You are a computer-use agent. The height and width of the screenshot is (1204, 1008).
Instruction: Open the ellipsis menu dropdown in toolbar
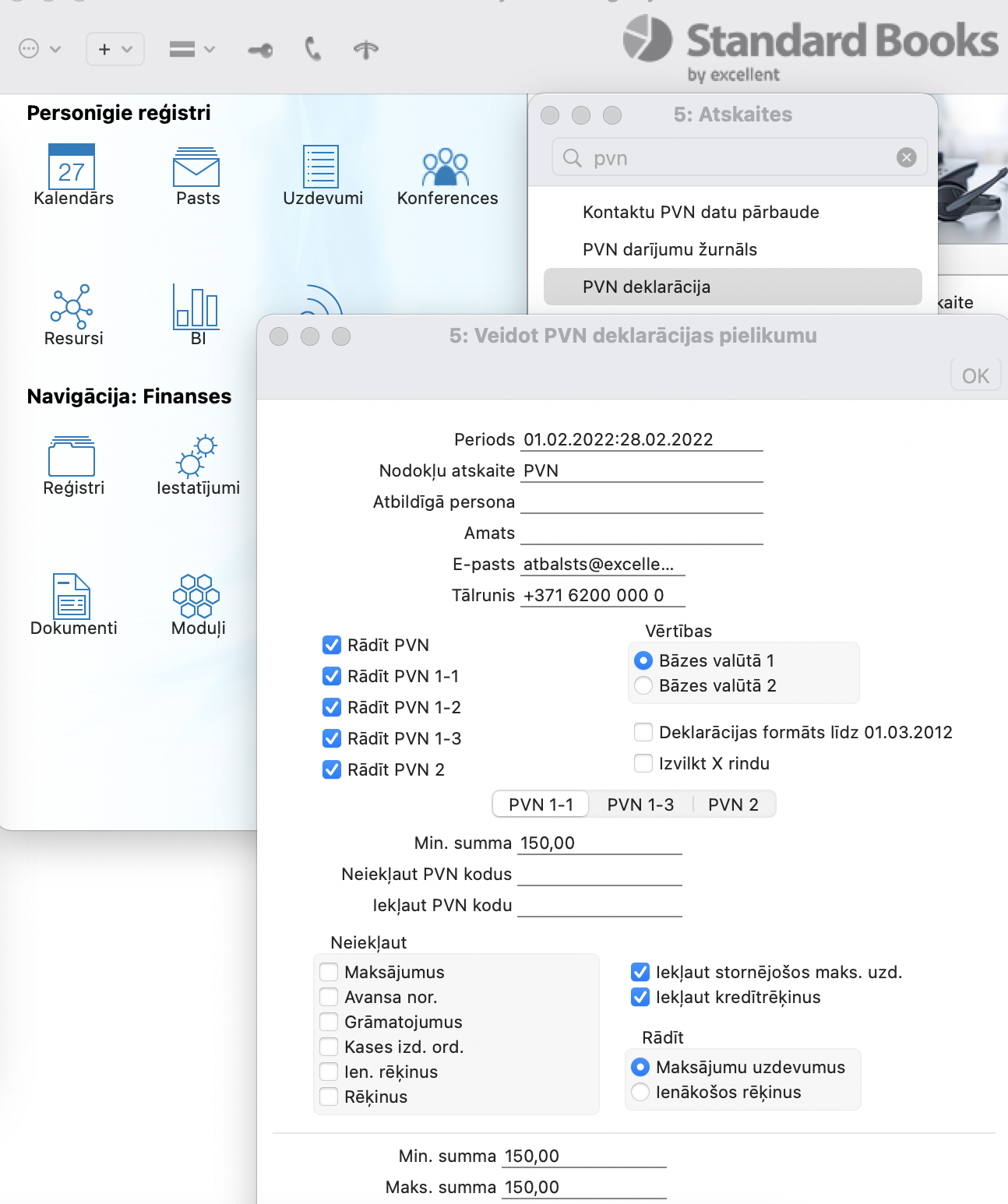(x=39, y=49)
